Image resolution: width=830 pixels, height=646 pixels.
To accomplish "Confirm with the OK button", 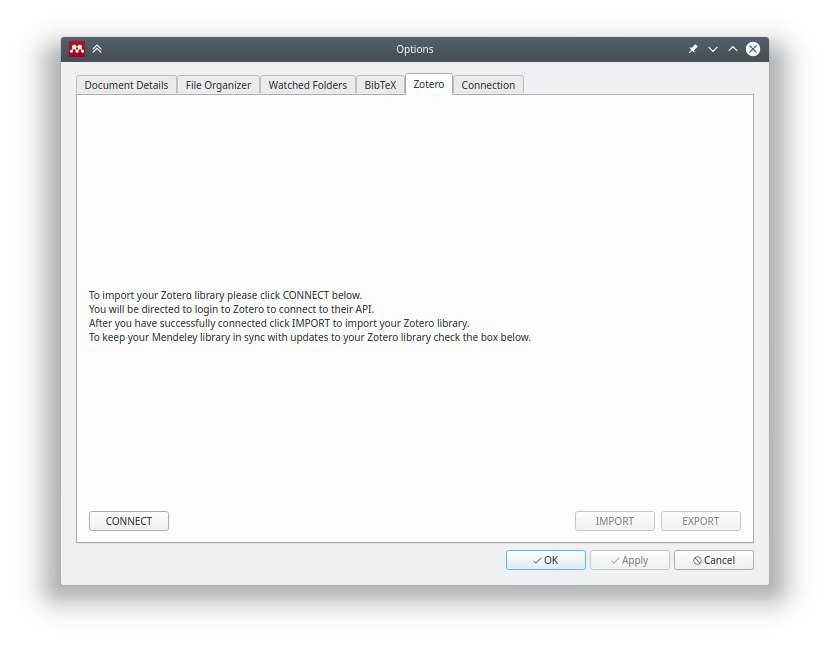I will pyautogui.click(x=546, y=560).
